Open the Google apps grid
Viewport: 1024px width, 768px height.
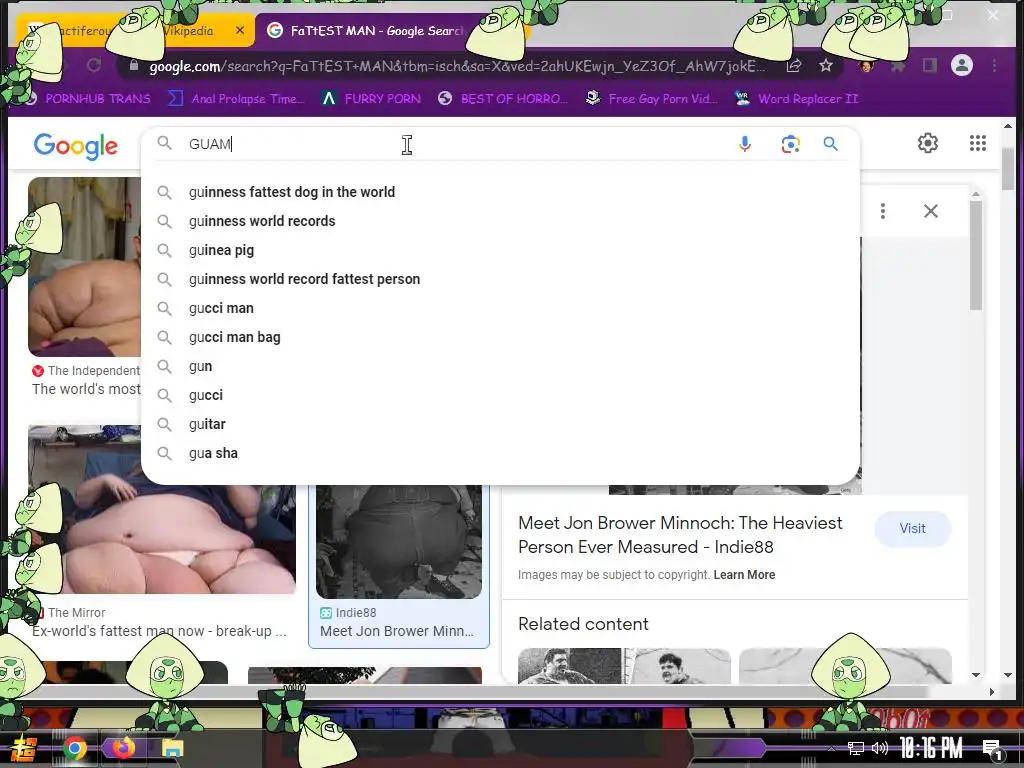[978, 143]
